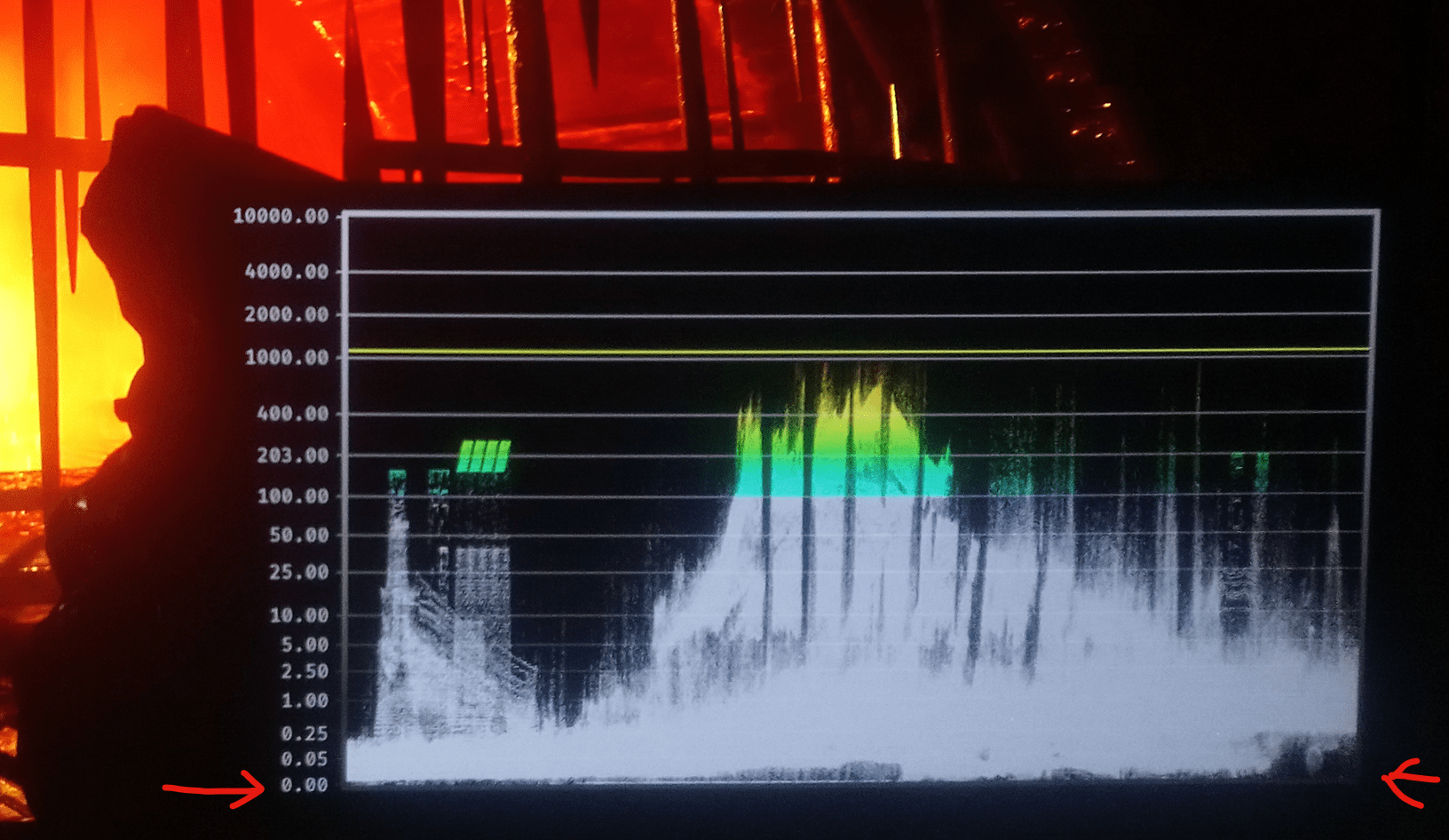
Task: Click the 4000.00 axis label
Action: 286,272
